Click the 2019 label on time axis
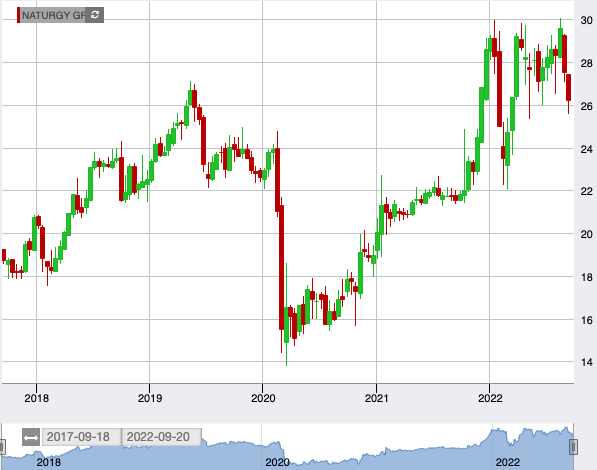 pyautogui.click(x=150, y=398)
